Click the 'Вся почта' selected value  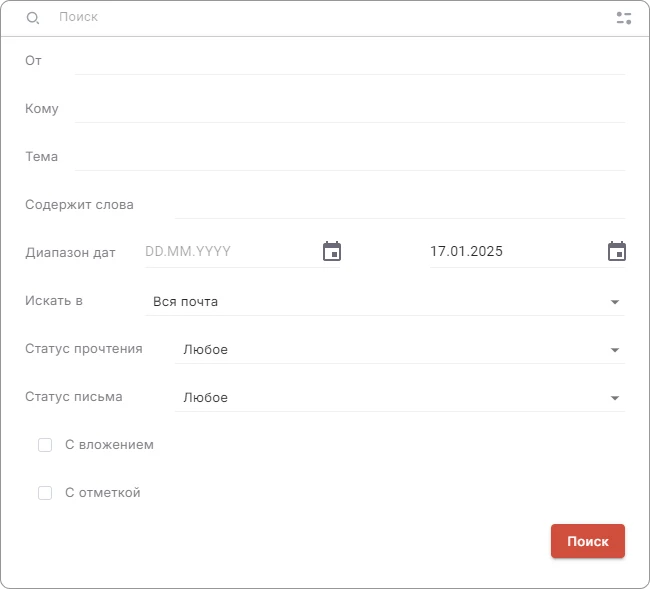(186, 302)
